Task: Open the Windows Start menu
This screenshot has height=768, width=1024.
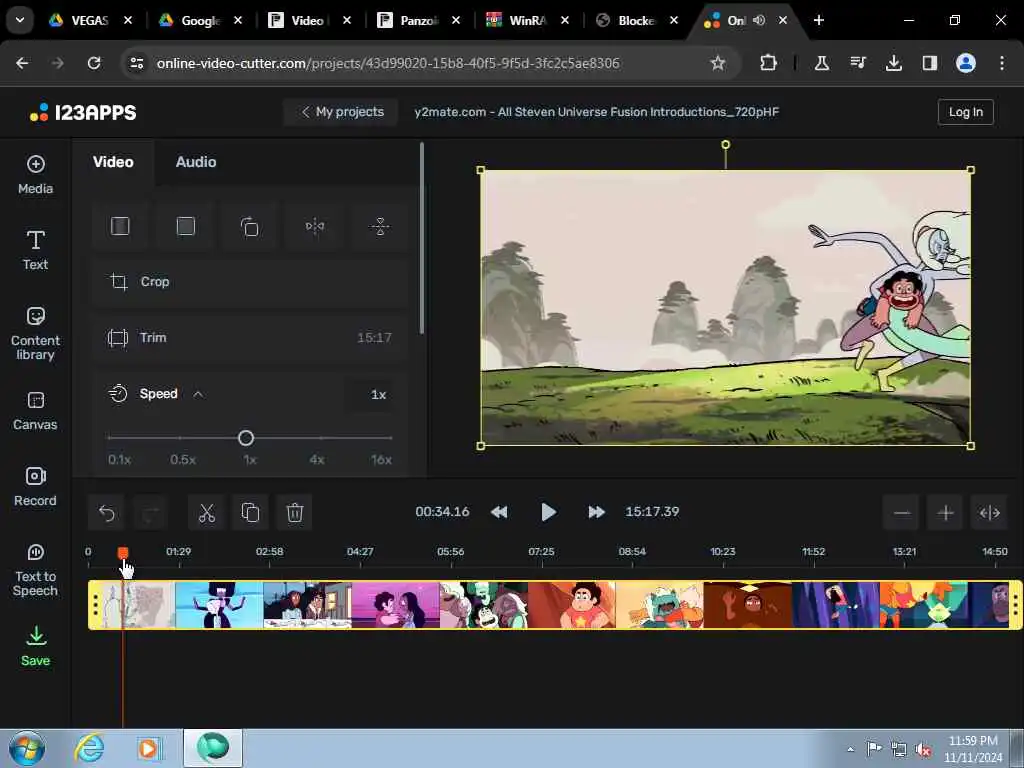Action: tap(27, 748)
